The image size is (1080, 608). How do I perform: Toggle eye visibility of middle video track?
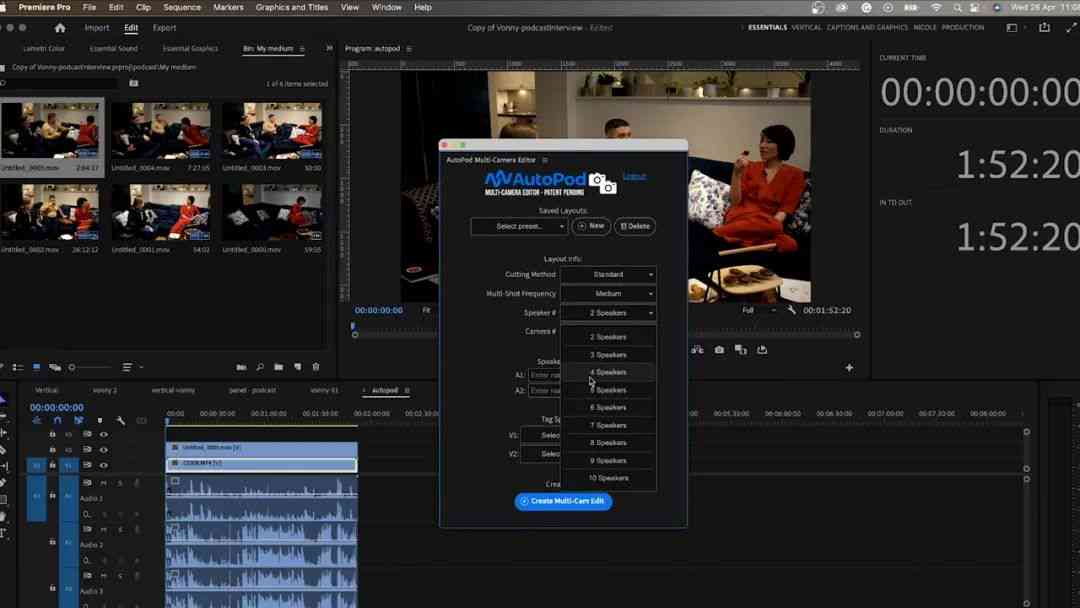[103, 450]
